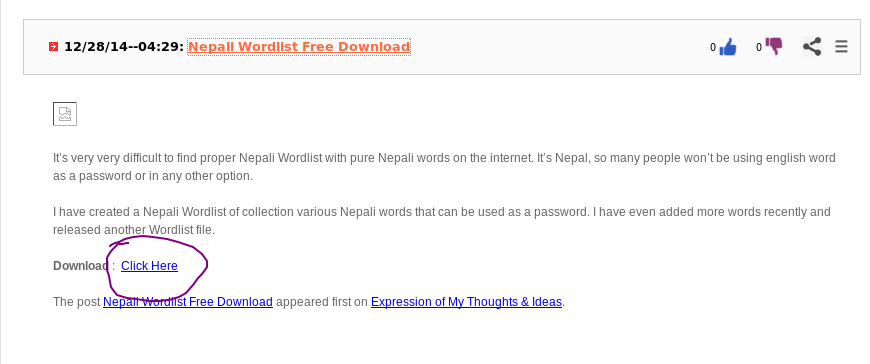Click the red arrow icon beside the date
Viewport: 870px width, 364px height.
pos(53,47)
